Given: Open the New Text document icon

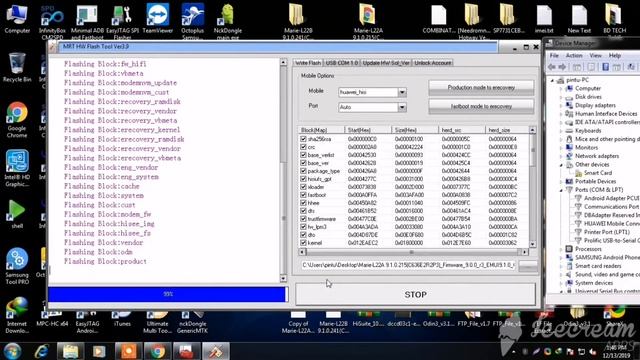Looking at the screenshot, I should [x=579, y=18].
